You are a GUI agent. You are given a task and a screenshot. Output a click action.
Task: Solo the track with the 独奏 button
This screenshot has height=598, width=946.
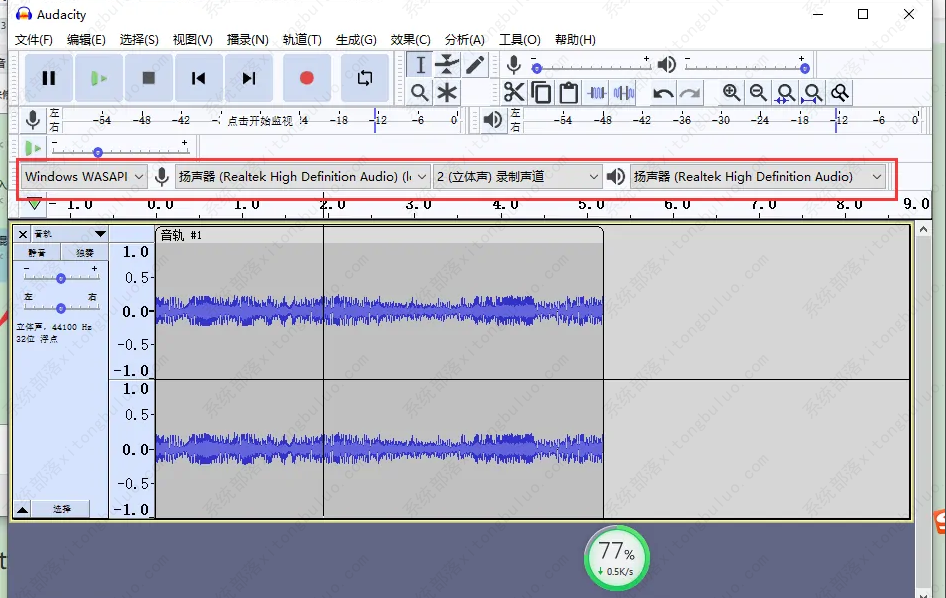click(x=84, y=253)
